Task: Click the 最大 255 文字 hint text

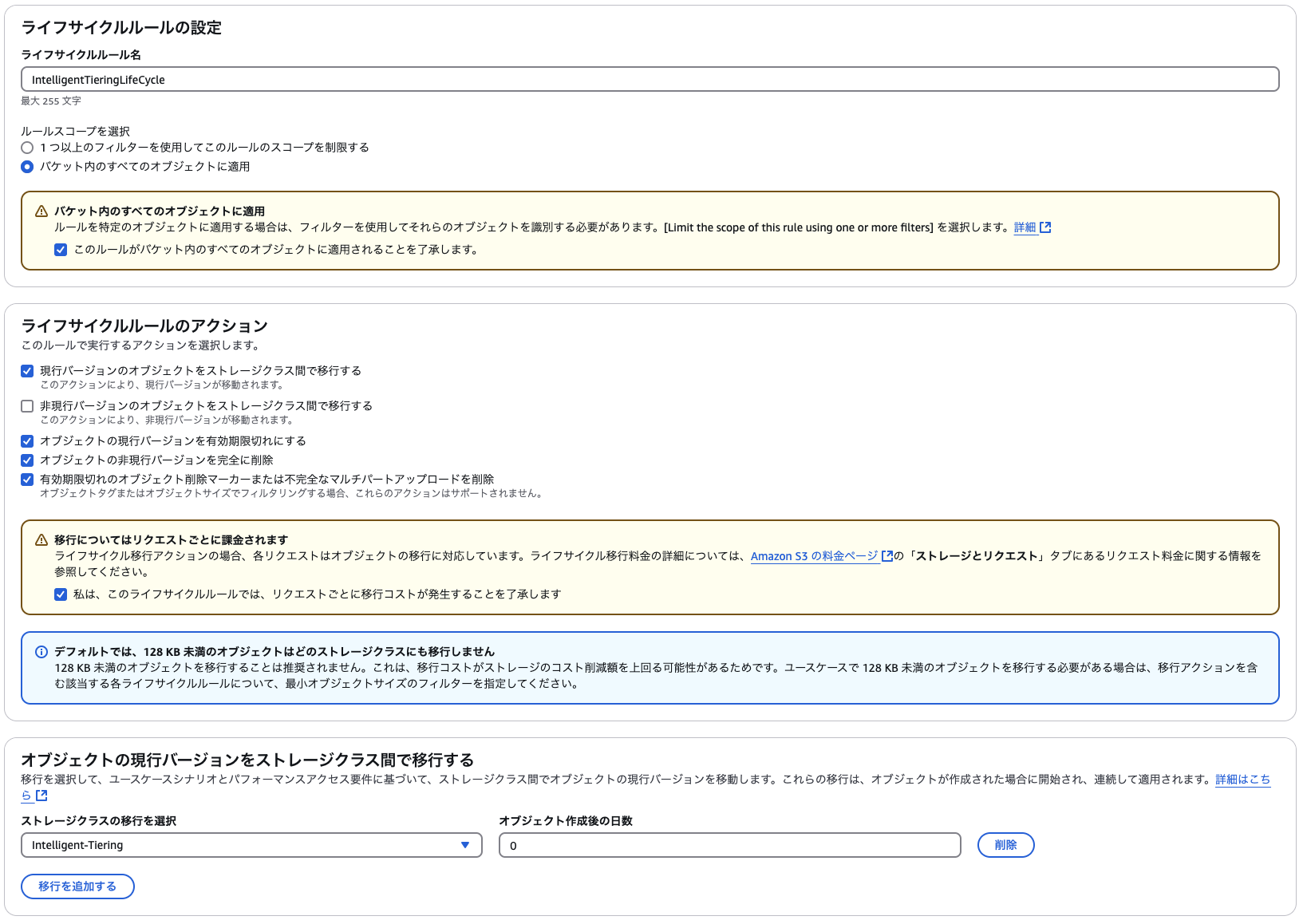Action: [51, 101]
